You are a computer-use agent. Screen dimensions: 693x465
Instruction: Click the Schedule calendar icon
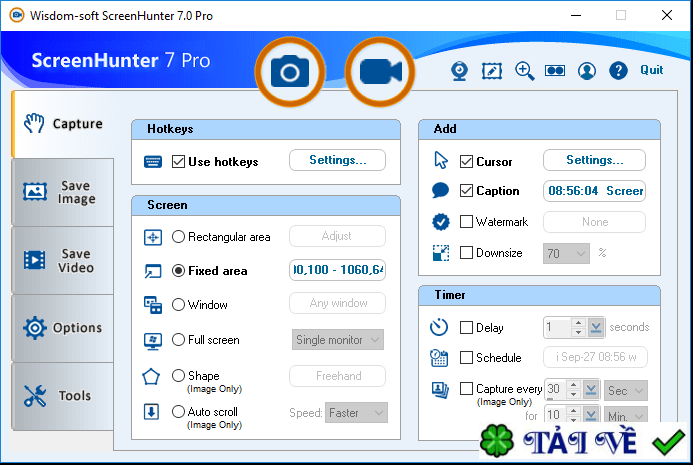(439, 358)
